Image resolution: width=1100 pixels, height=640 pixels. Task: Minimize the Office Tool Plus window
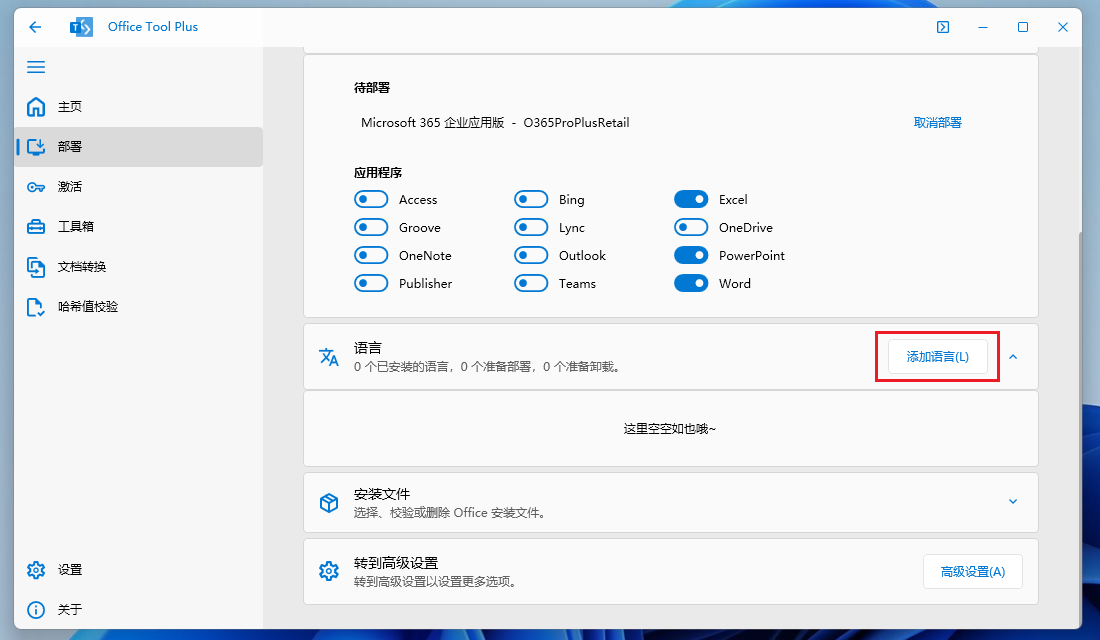click(983, 27)
